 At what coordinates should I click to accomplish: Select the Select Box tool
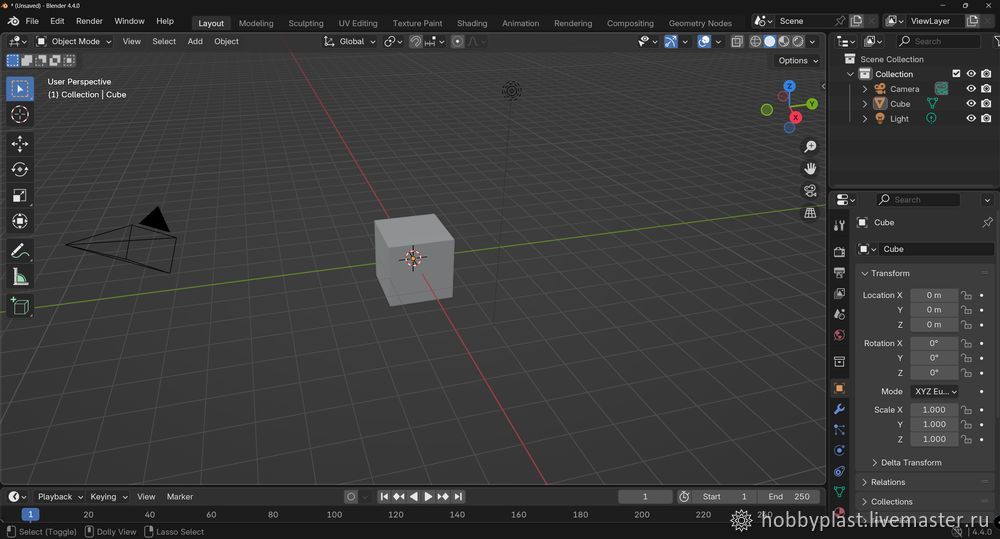click(x=20, y=89)
